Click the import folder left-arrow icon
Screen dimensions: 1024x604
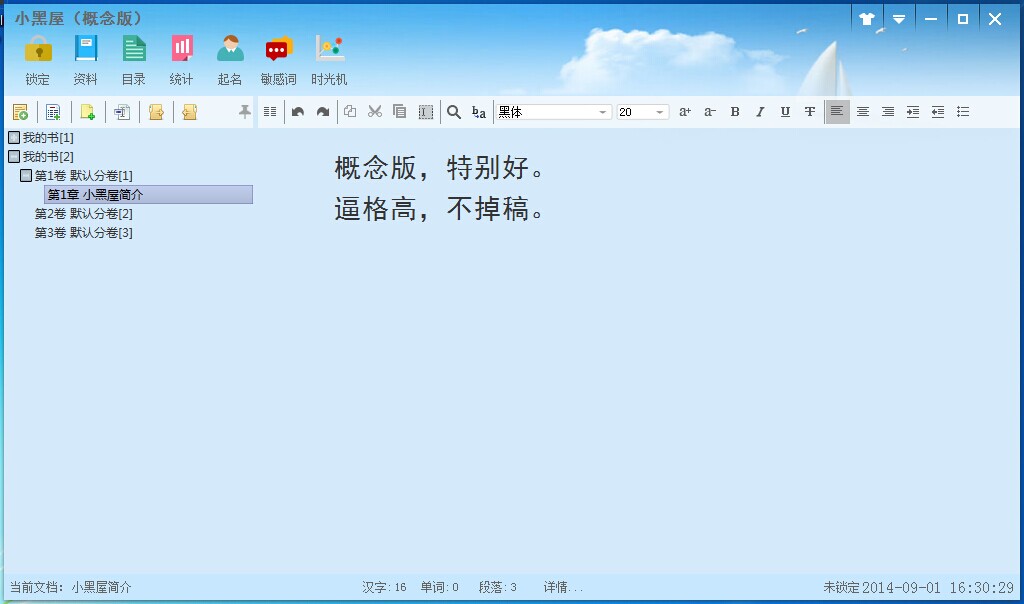[189, 112]
